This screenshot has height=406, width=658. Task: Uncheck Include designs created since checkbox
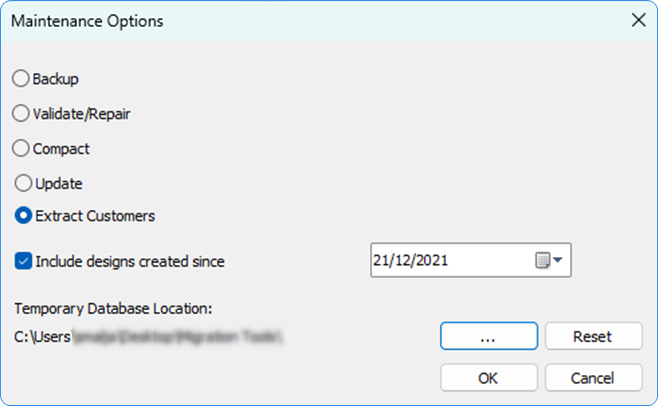tap(23, 262)
